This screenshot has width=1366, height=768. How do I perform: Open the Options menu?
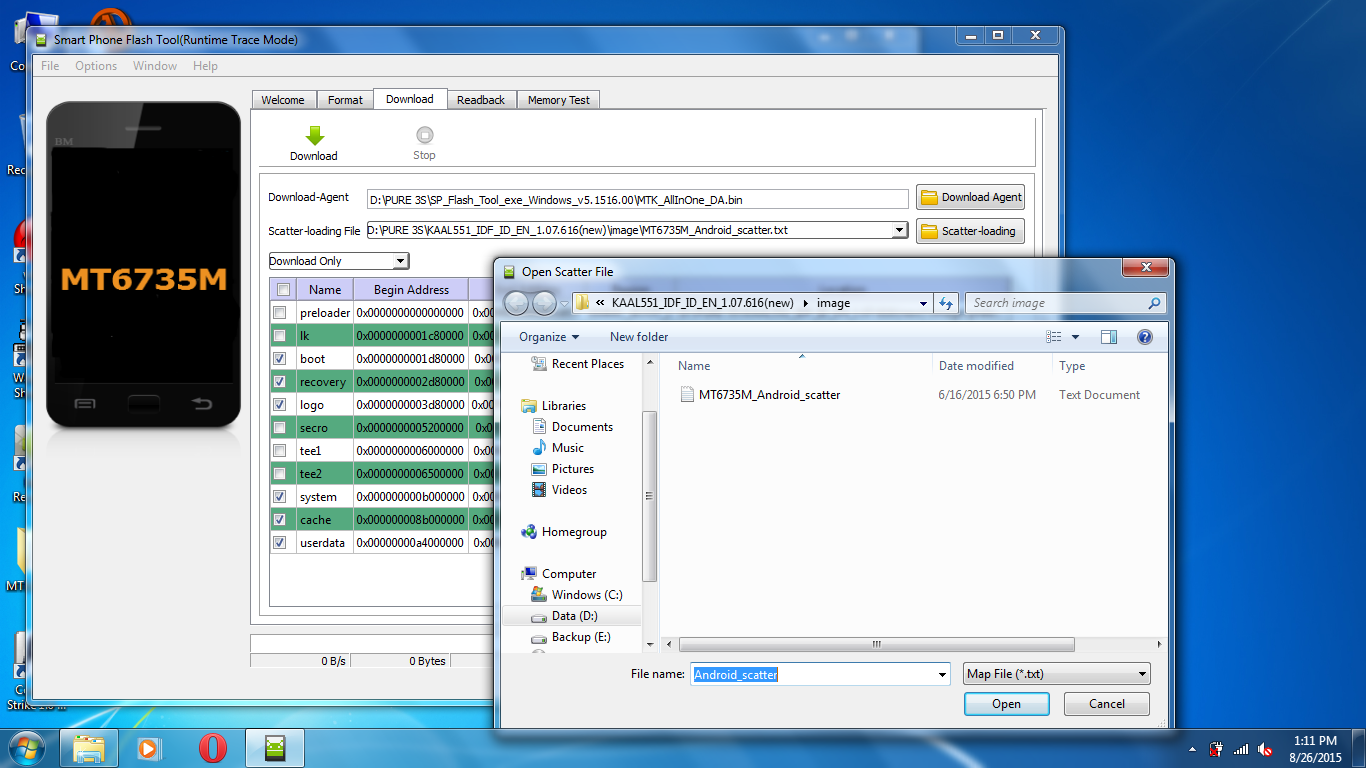(96, 66)
